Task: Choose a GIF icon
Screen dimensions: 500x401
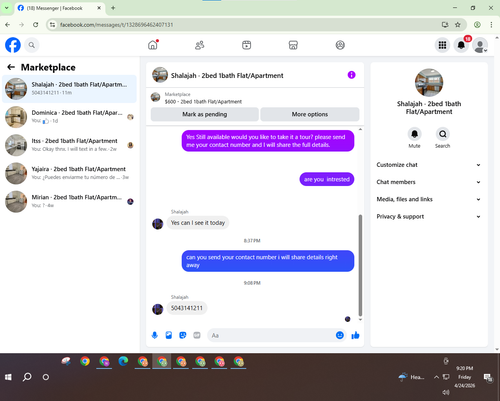Action: tap(197, 335)
